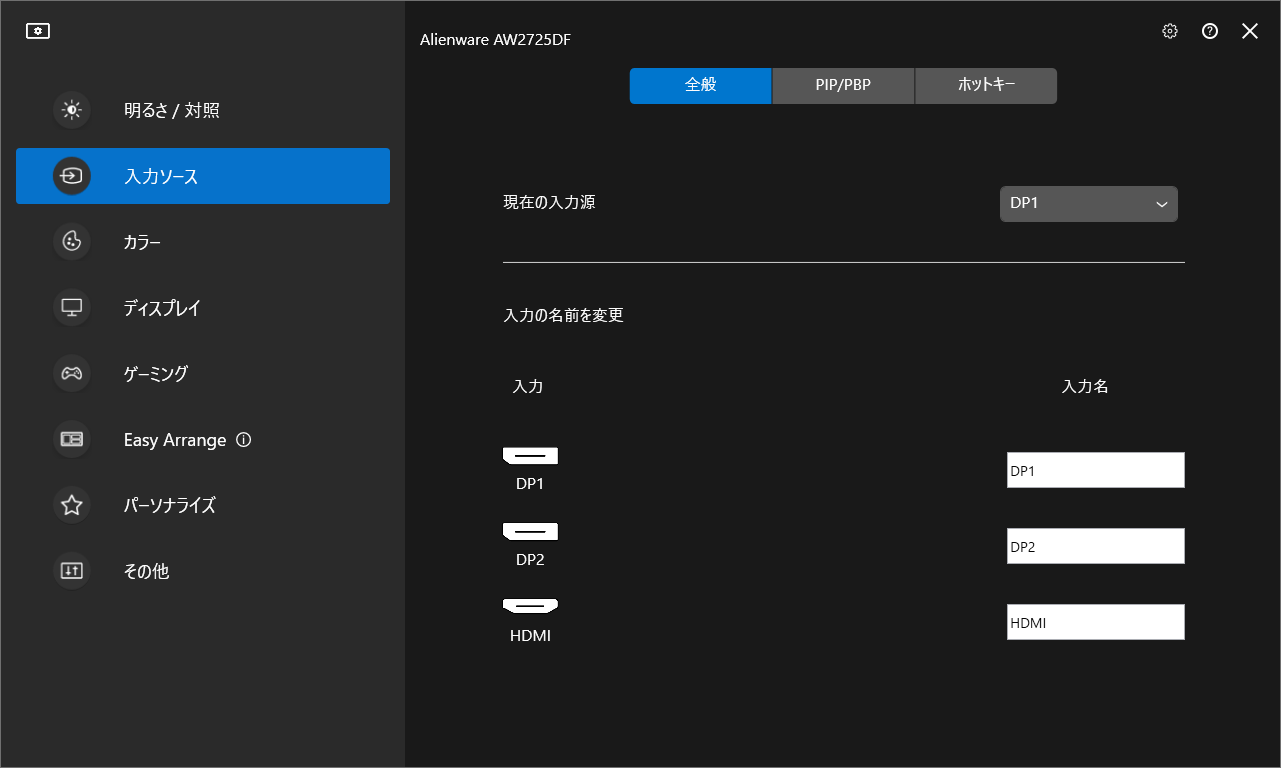Open settings via the gear icon
The height and width of the screenshot is (768, 1281).
[1170, 31]
